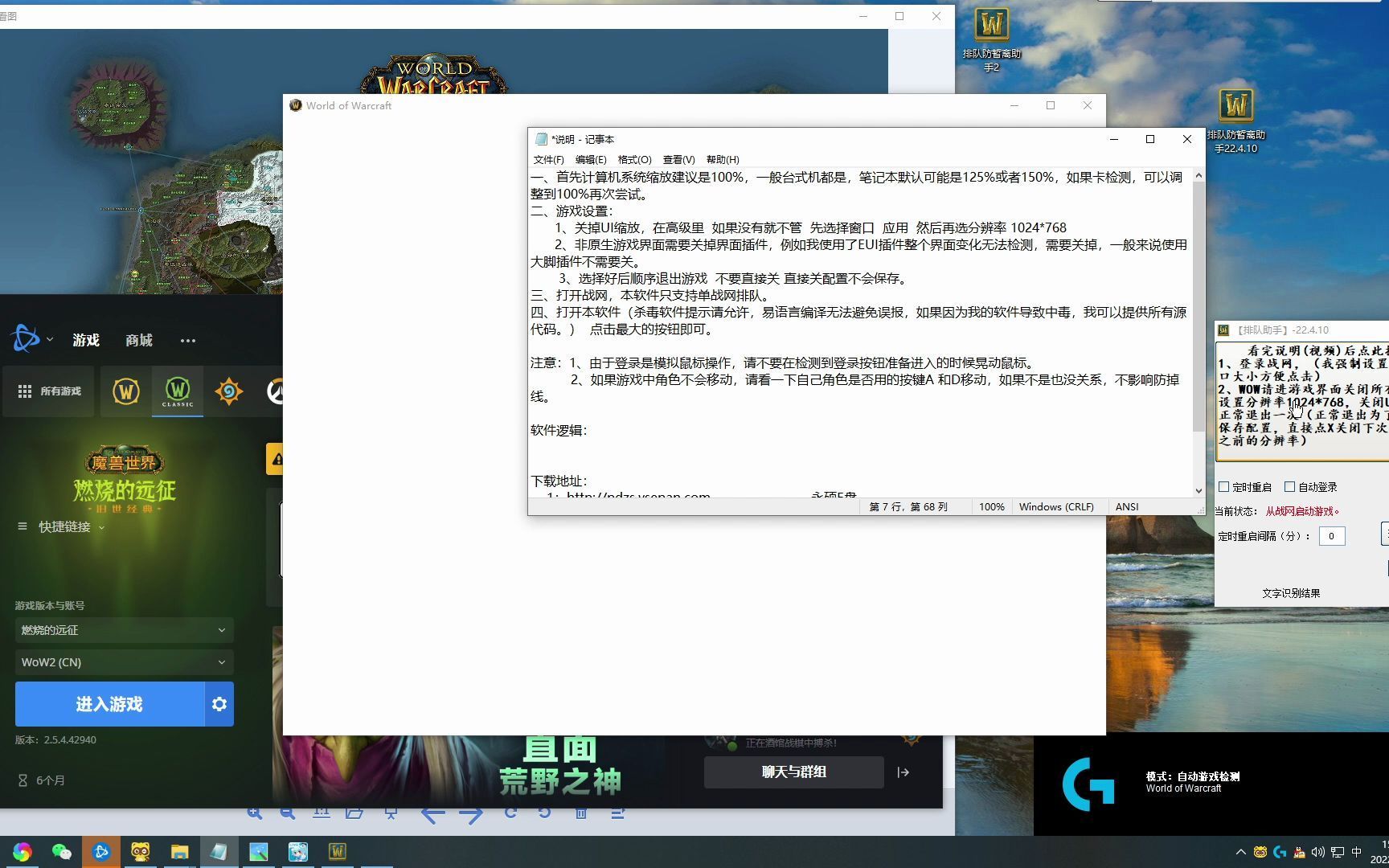Enable the 定时重启 checkbox
The height and width of the screenshot is (868, 1389).
1224,487
